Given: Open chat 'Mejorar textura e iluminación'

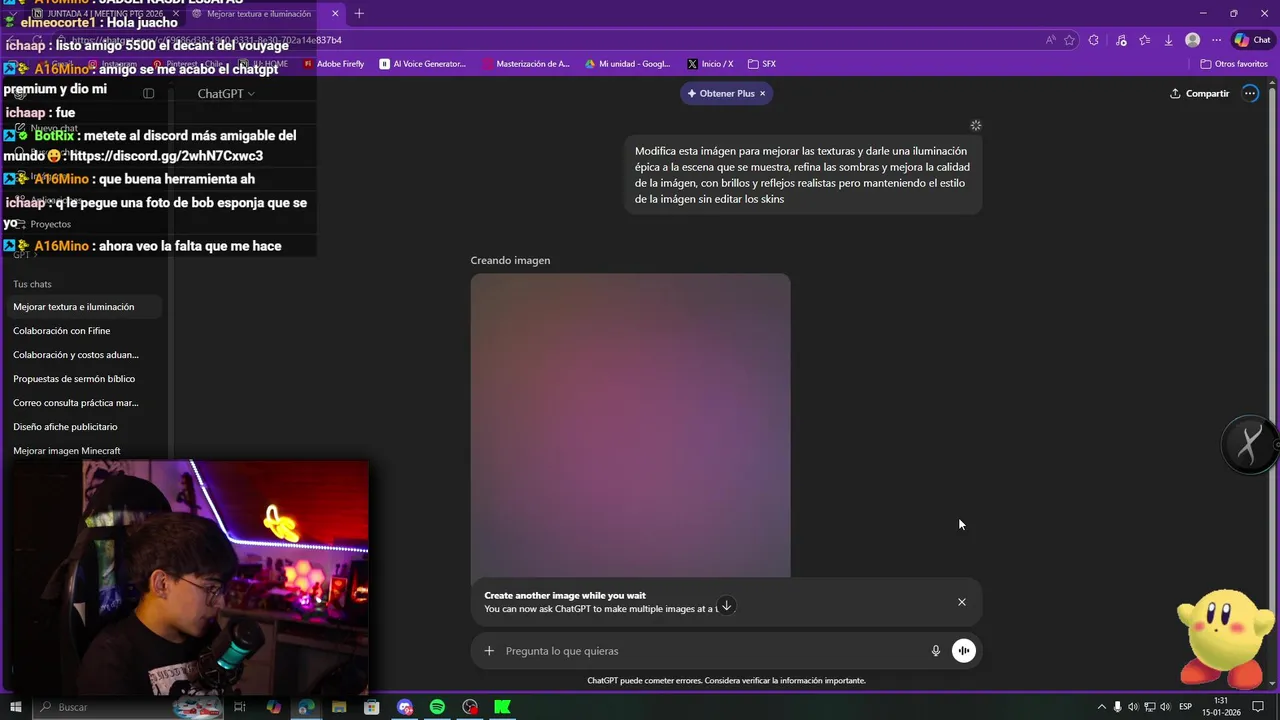Looking at the screenshot, I should coord(83,307).
